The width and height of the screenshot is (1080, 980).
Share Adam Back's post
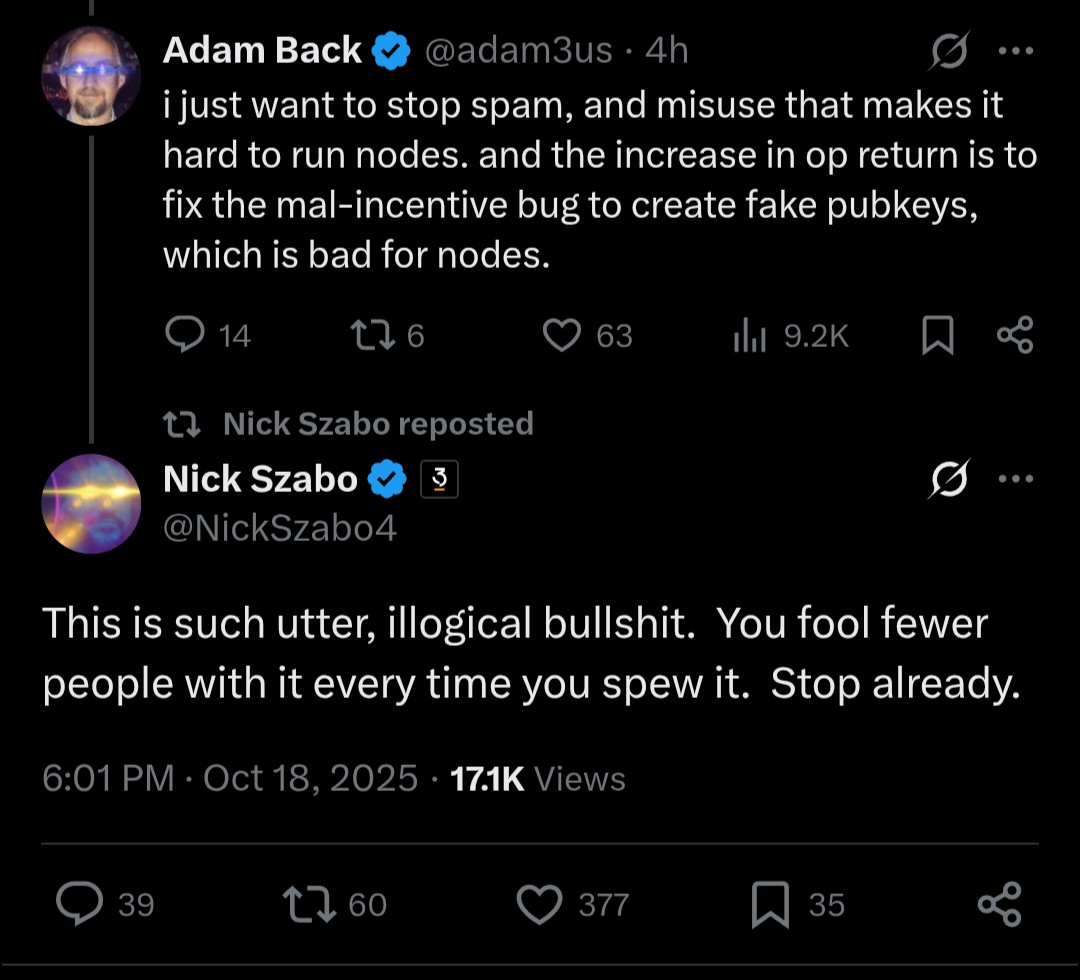[x=1015, y=336]
